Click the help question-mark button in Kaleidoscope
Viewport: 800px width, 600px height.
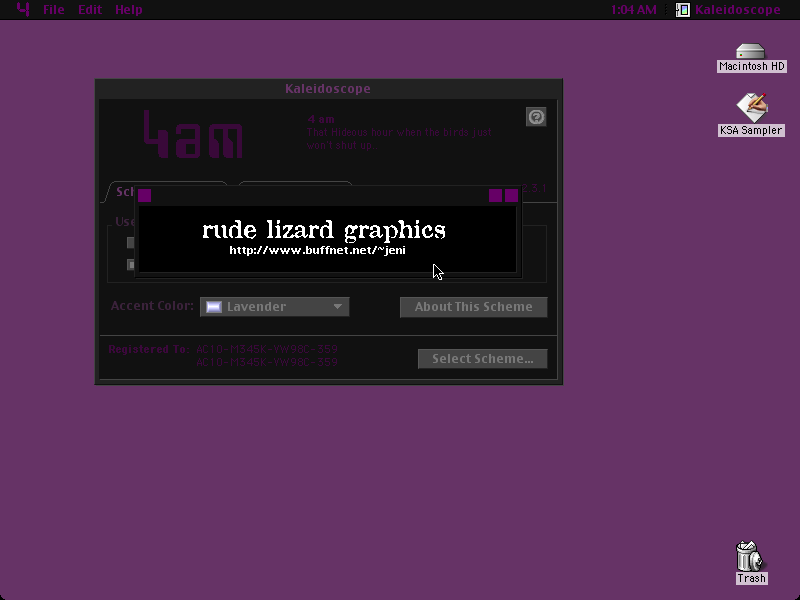pos(536,117)
